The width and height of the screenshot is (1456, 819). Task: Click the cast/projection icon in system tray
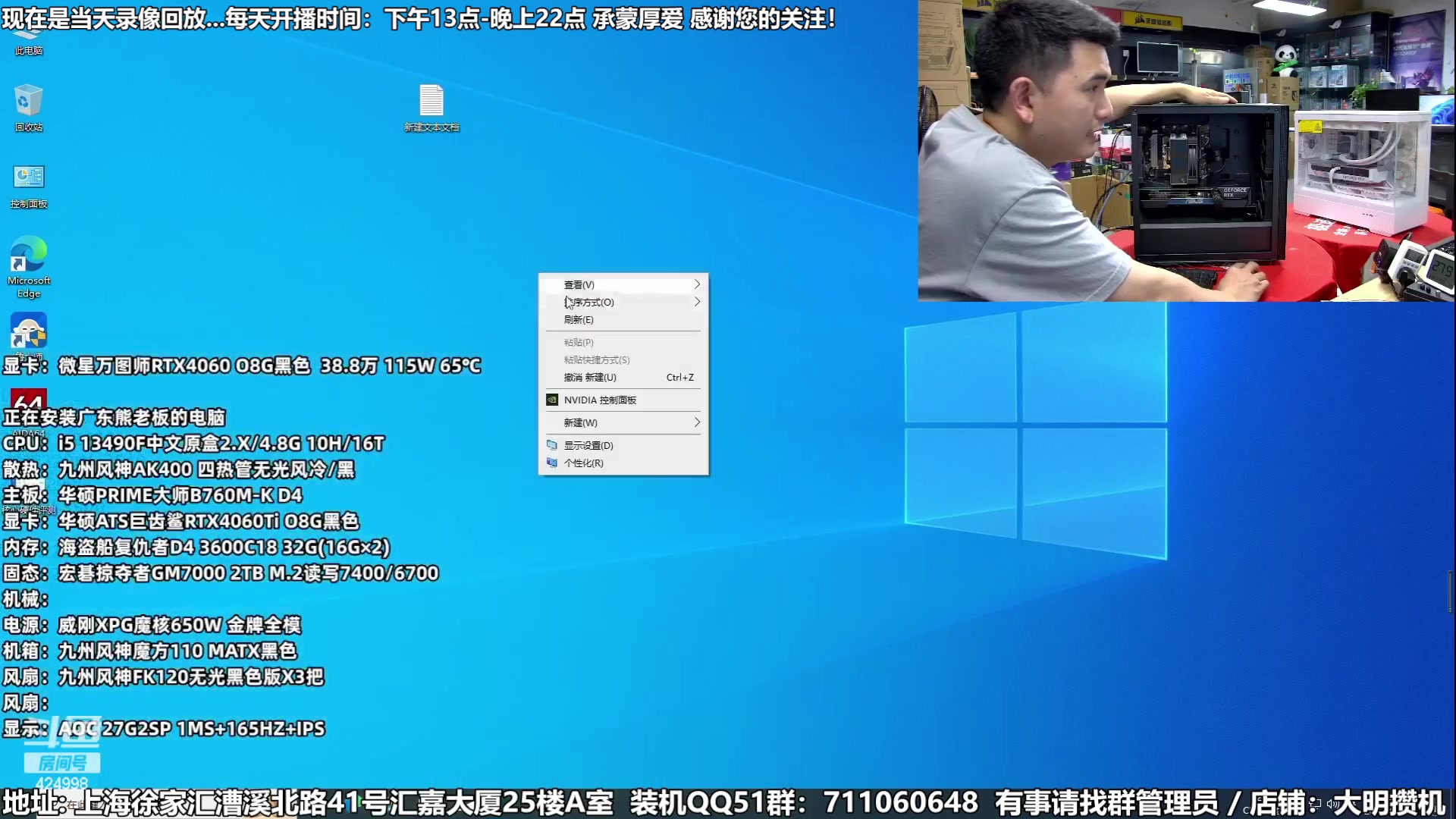tap(1315, 805)
